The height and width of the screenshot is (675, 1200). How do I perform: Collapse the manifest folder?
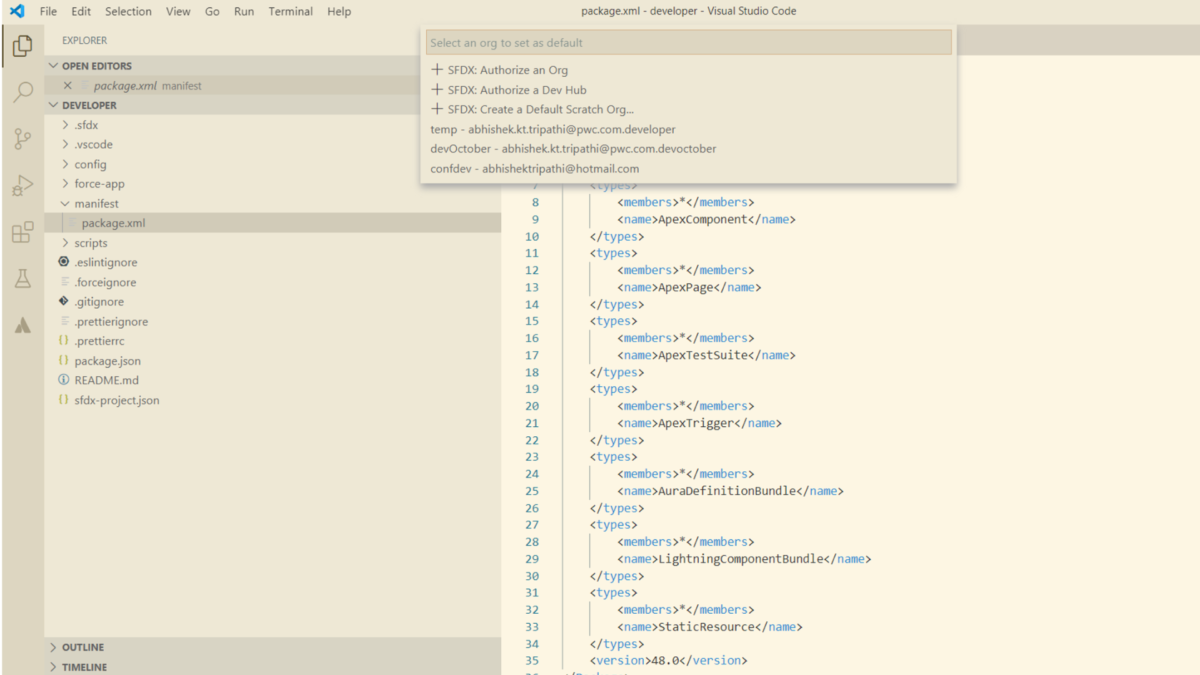pos(65,203)
